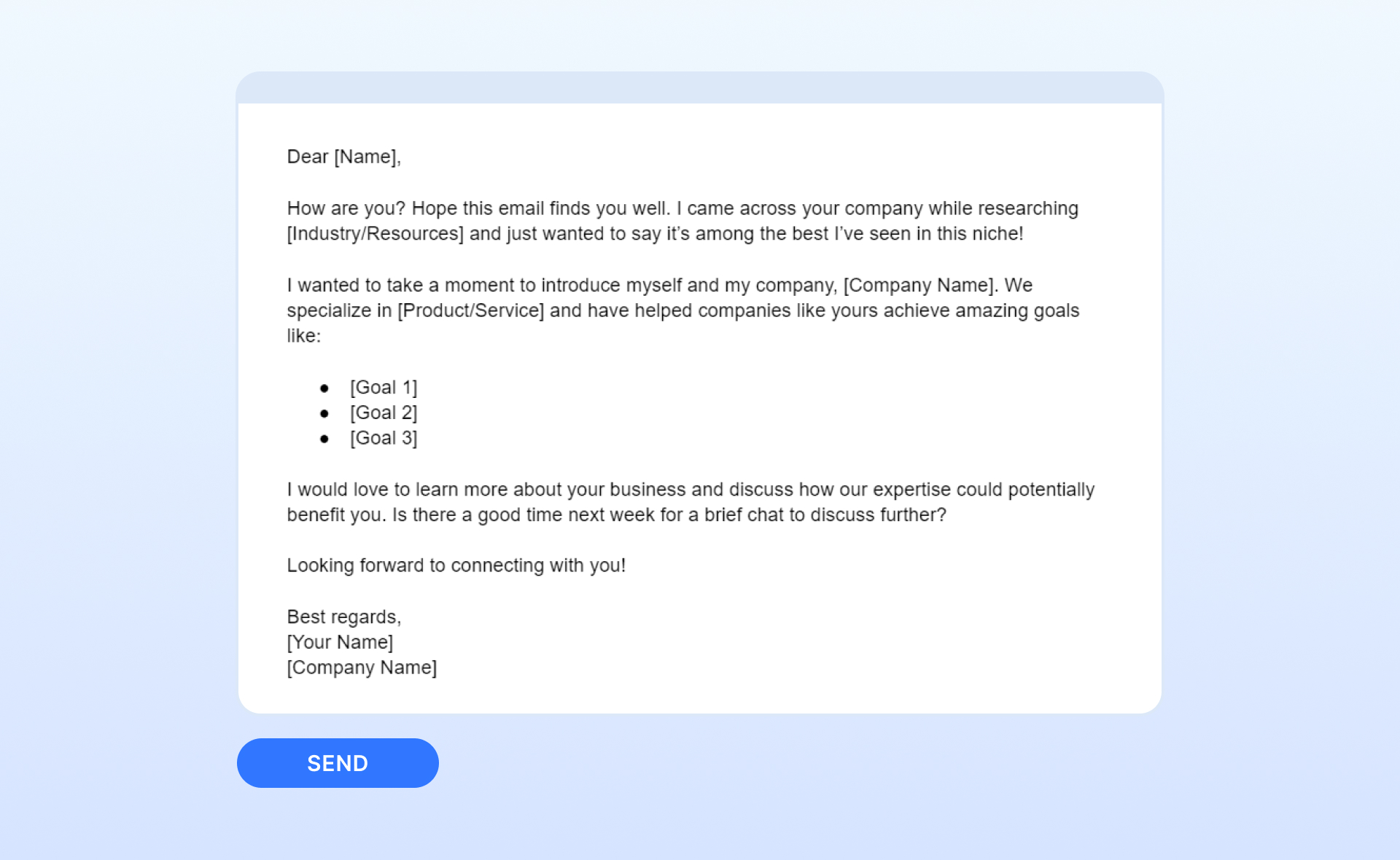Click the "Best regards," closing line
Viewport: 1400px width, 860px height.
pos(343,617)
